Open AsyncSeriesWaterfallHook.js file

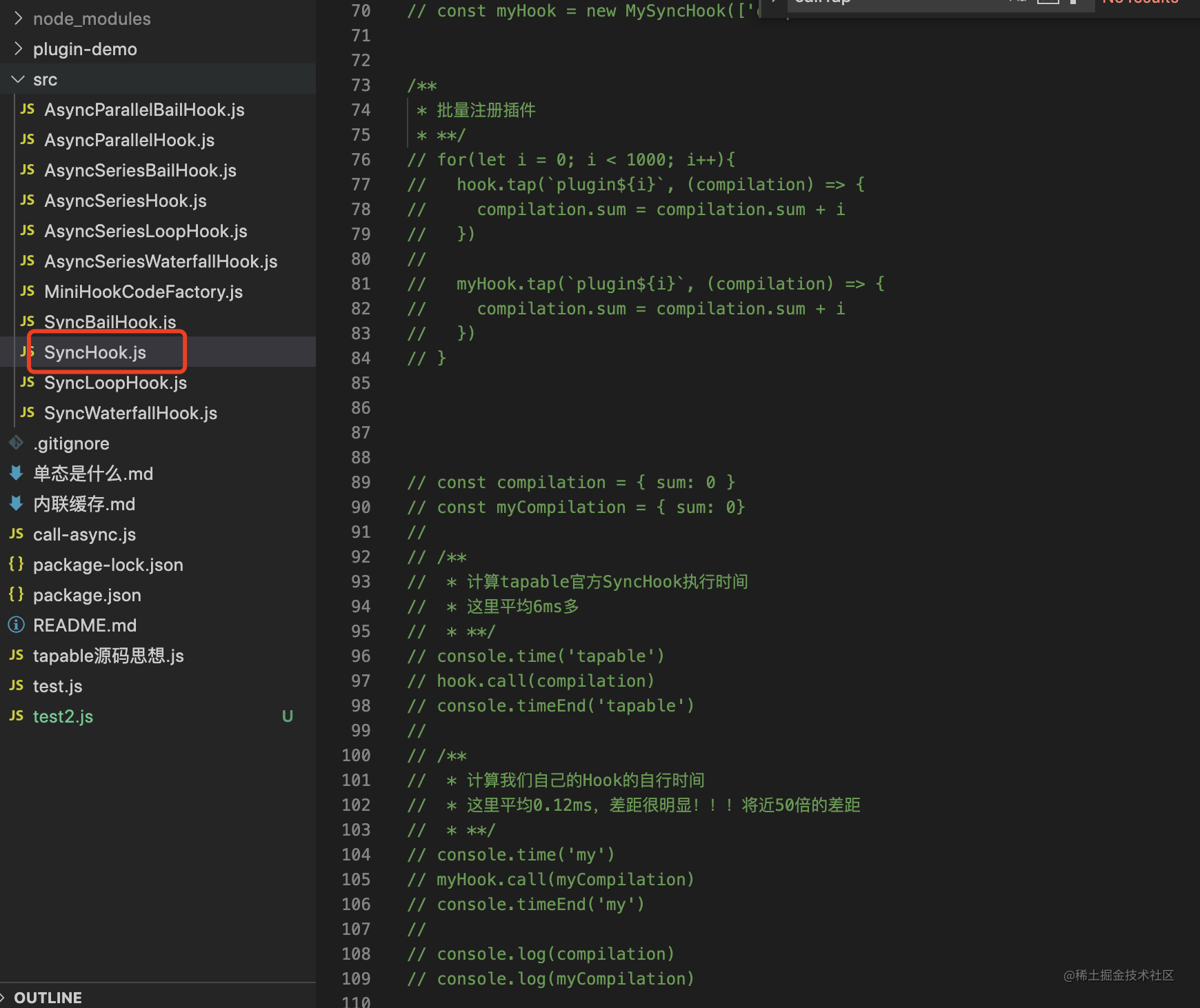[x=161, y=261]
